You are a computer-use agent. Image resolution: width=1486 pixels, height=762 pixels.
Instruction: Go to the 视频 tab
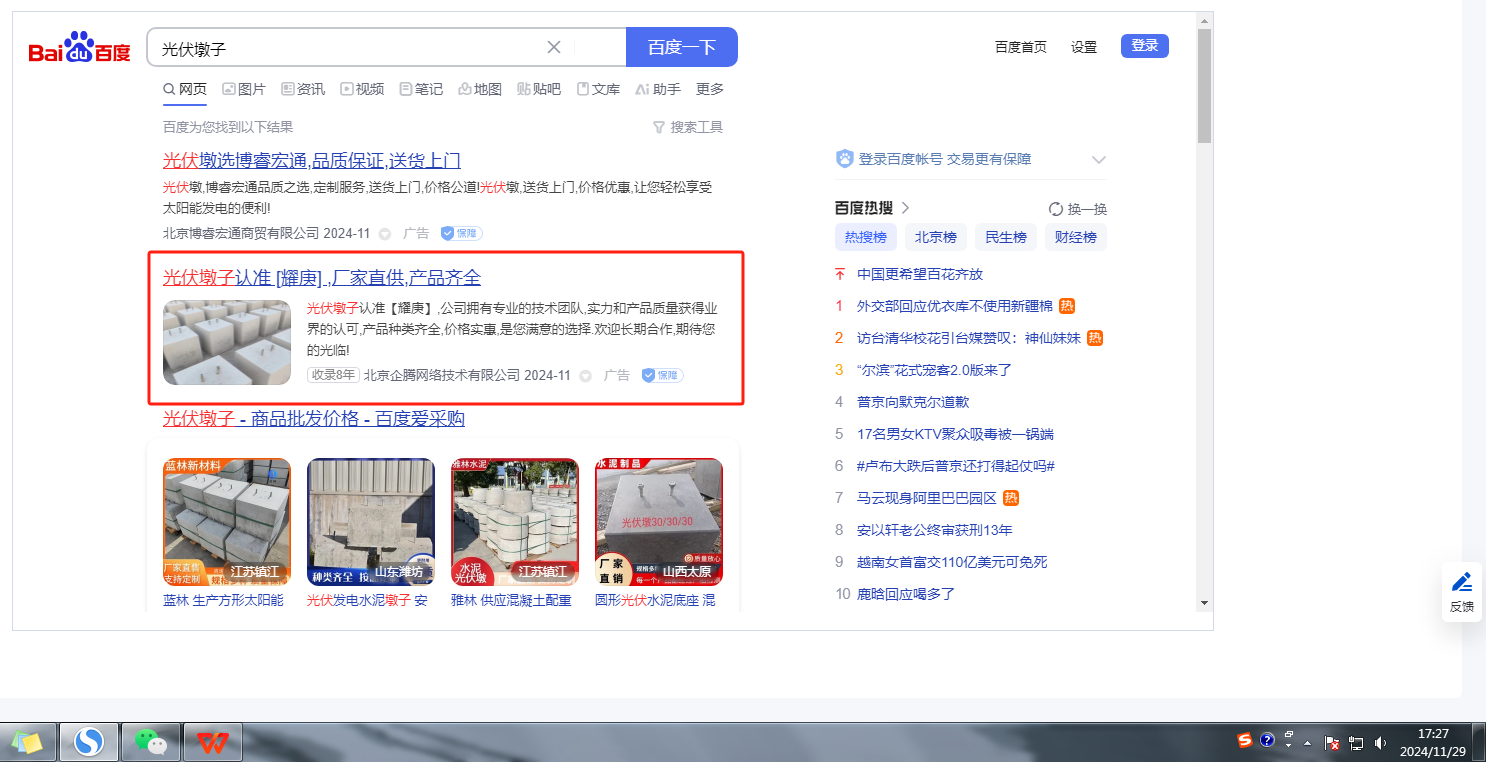tap(362, 89)
